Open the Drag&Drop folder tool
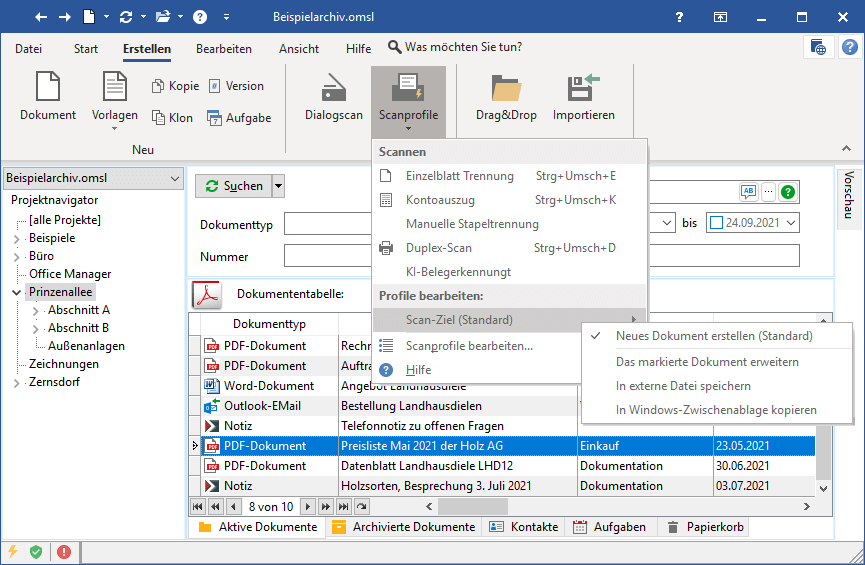Image resolution: width=865 pixels, height=565 pixels. click(x=506, y=89)
